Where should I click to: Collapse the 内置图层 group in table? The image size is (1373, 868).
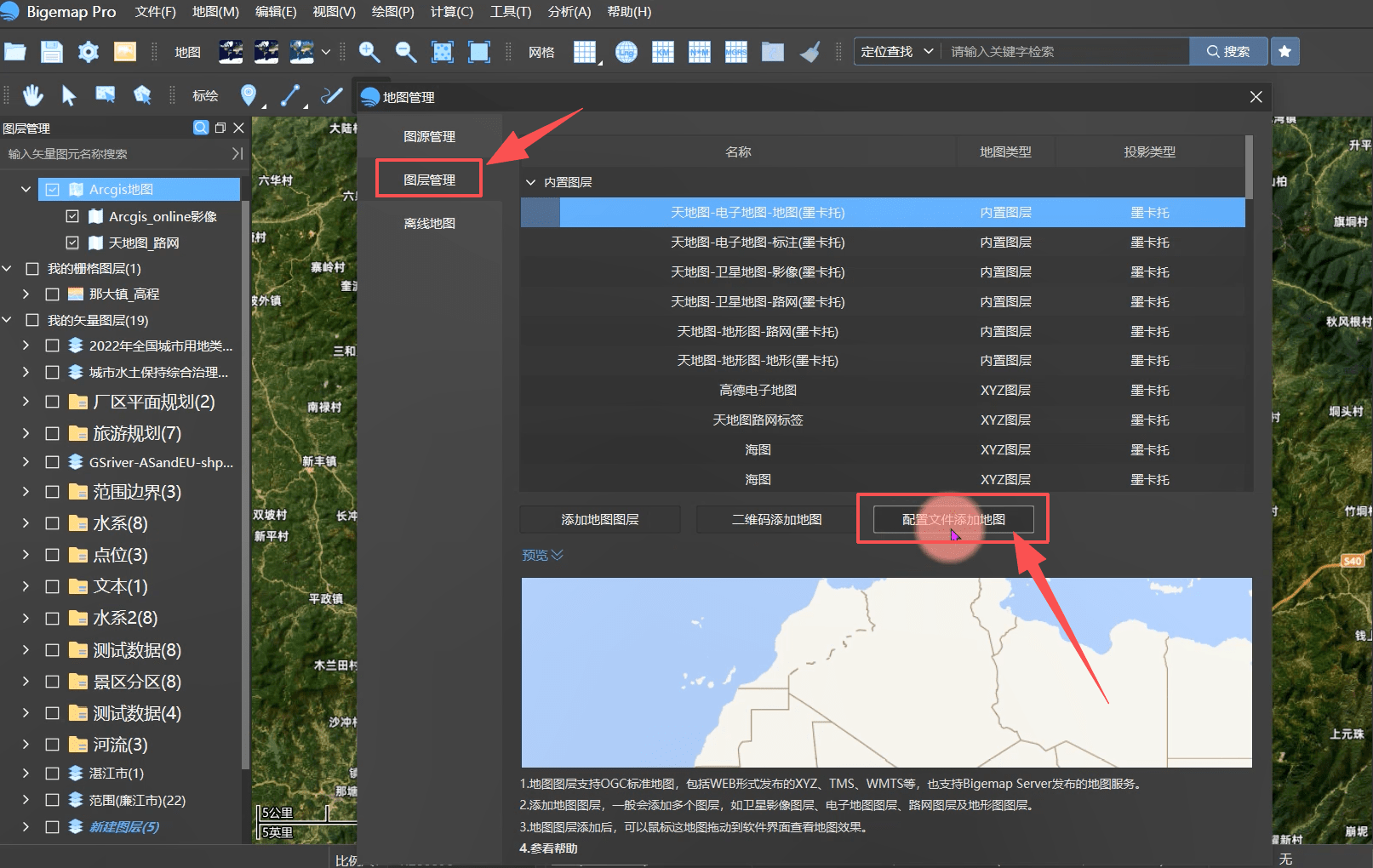[531, 182]
